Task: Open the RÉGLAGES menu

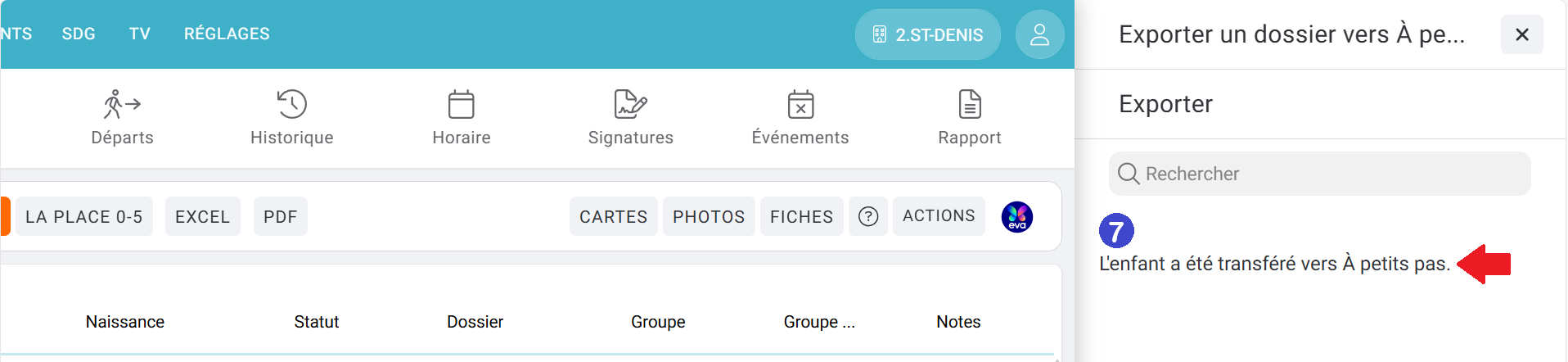Action: tap(227, 34)
